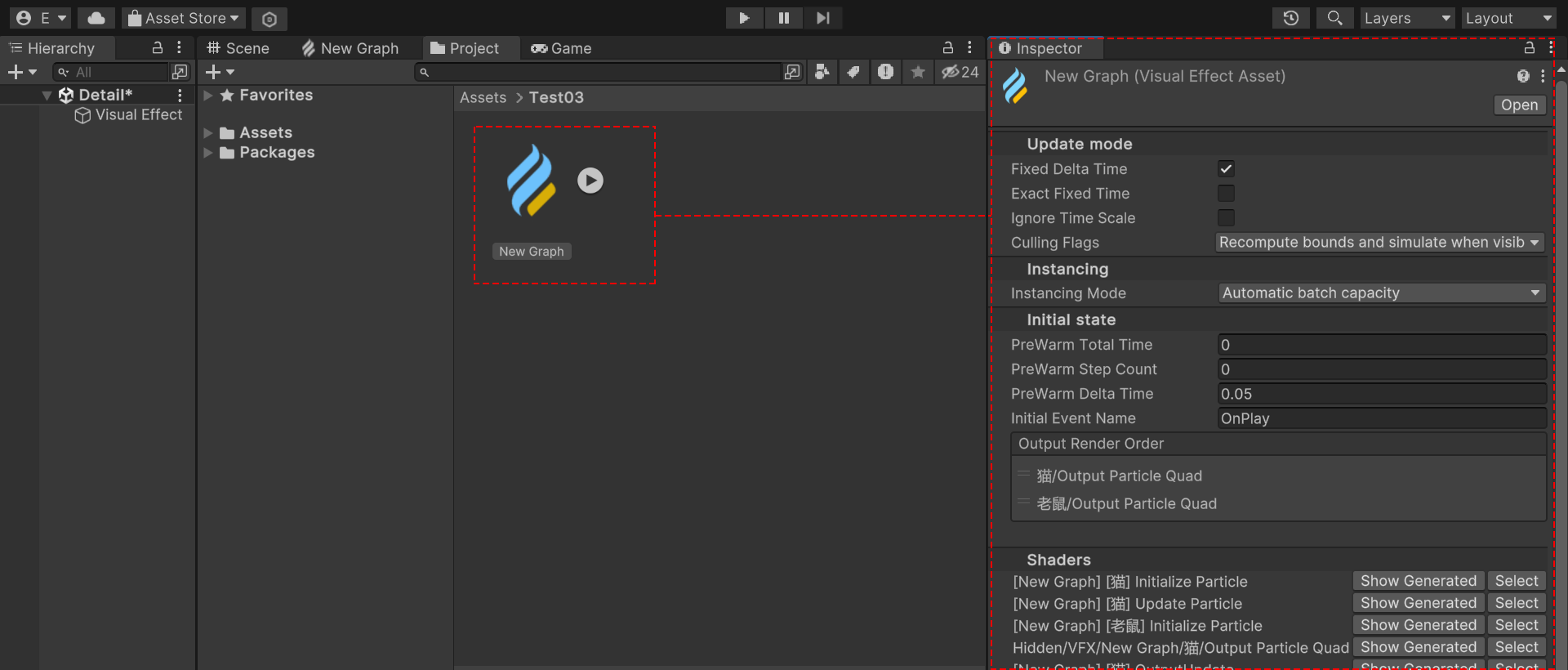The height and width of the screenshot is (670, 1568).
Task: Switch to the Scene tab
Action: tap(238, 48)
